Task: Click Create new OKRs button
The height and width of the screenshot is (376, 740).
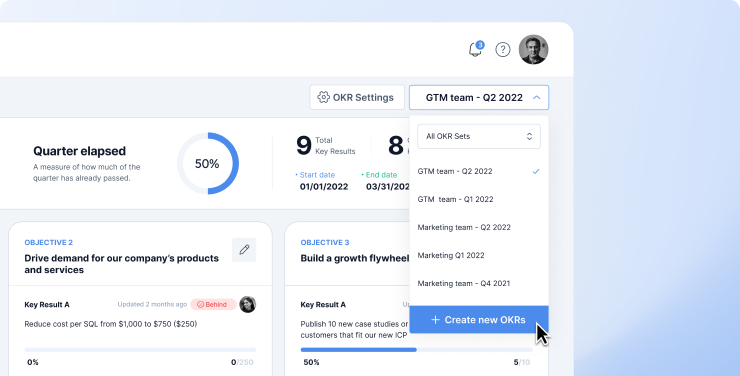Action: tap(479, 319)
